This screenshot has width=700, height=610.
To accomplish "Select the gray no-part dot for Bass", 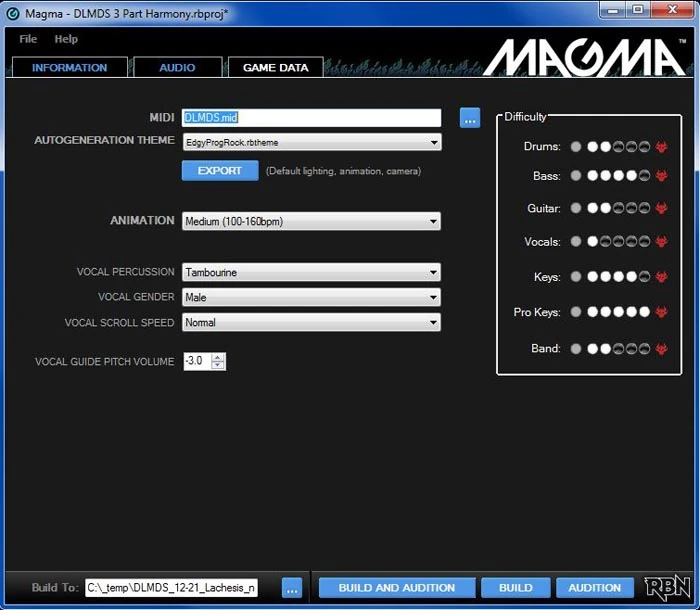I will (x=576, y=175).
